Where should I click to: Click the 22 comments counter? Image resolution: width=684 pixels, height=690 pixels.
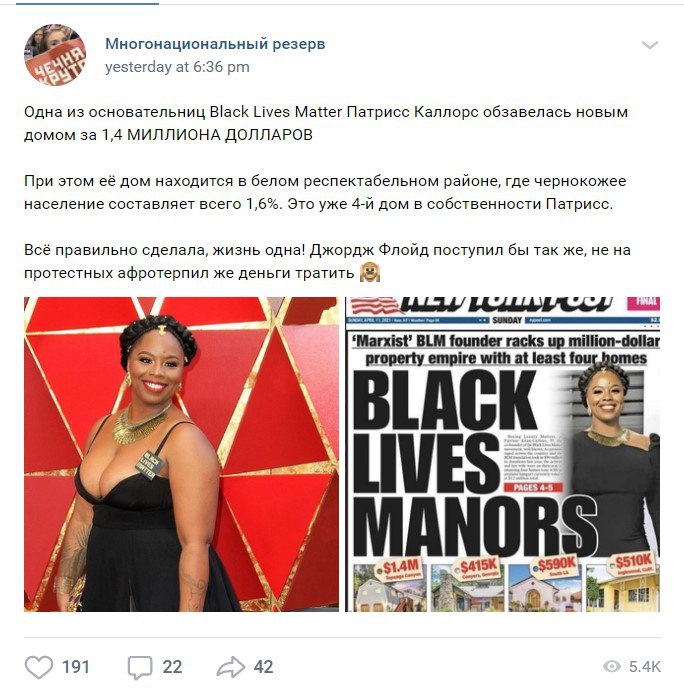172,667
